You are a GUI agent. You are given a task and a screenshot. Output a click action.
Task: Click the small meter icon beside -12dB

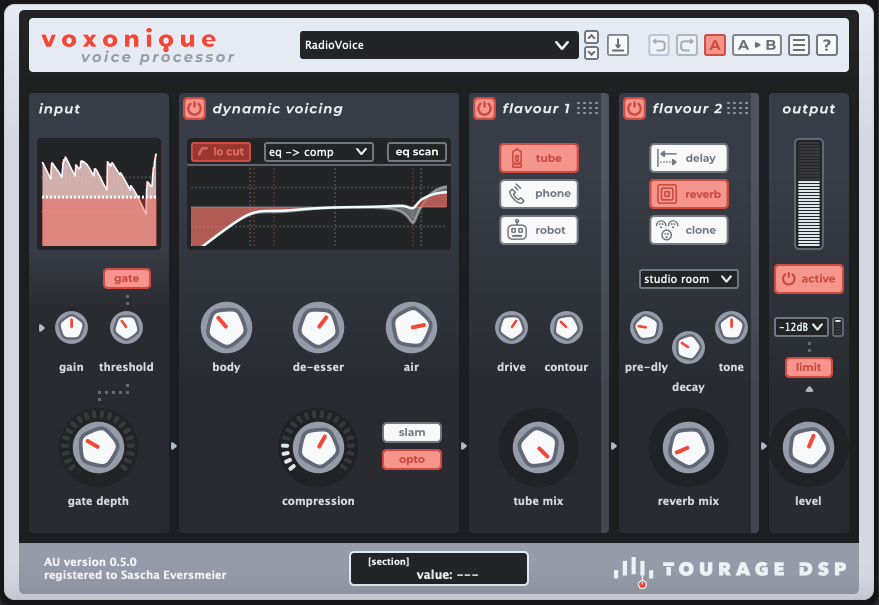point(838,327)
